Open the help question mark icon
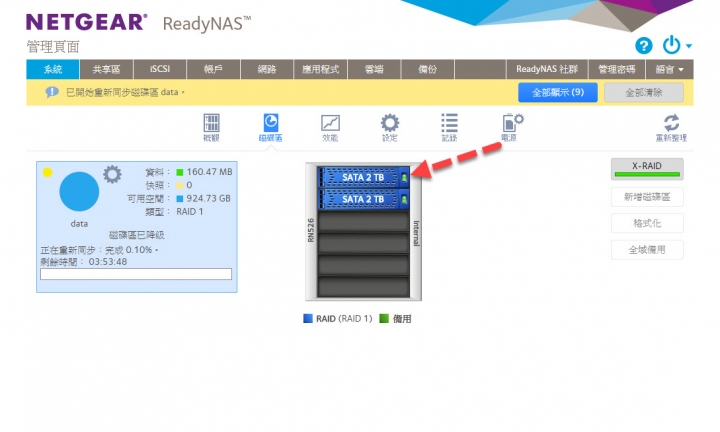The image size is (720, 432). (x=643, y=45)
